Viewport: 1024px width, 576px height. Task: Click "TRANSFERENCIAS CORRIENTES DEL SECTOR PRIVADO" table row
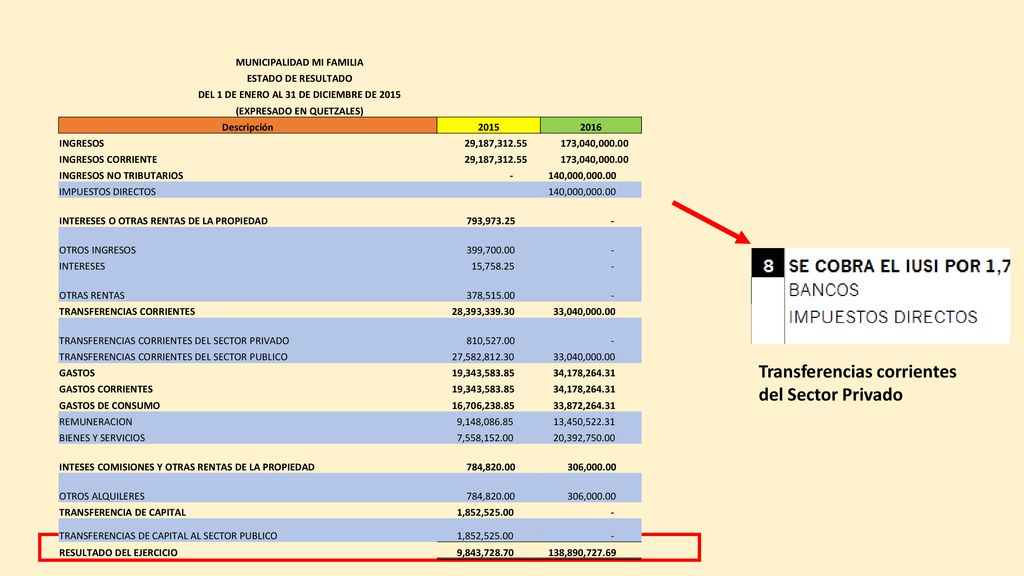[350, 341]
